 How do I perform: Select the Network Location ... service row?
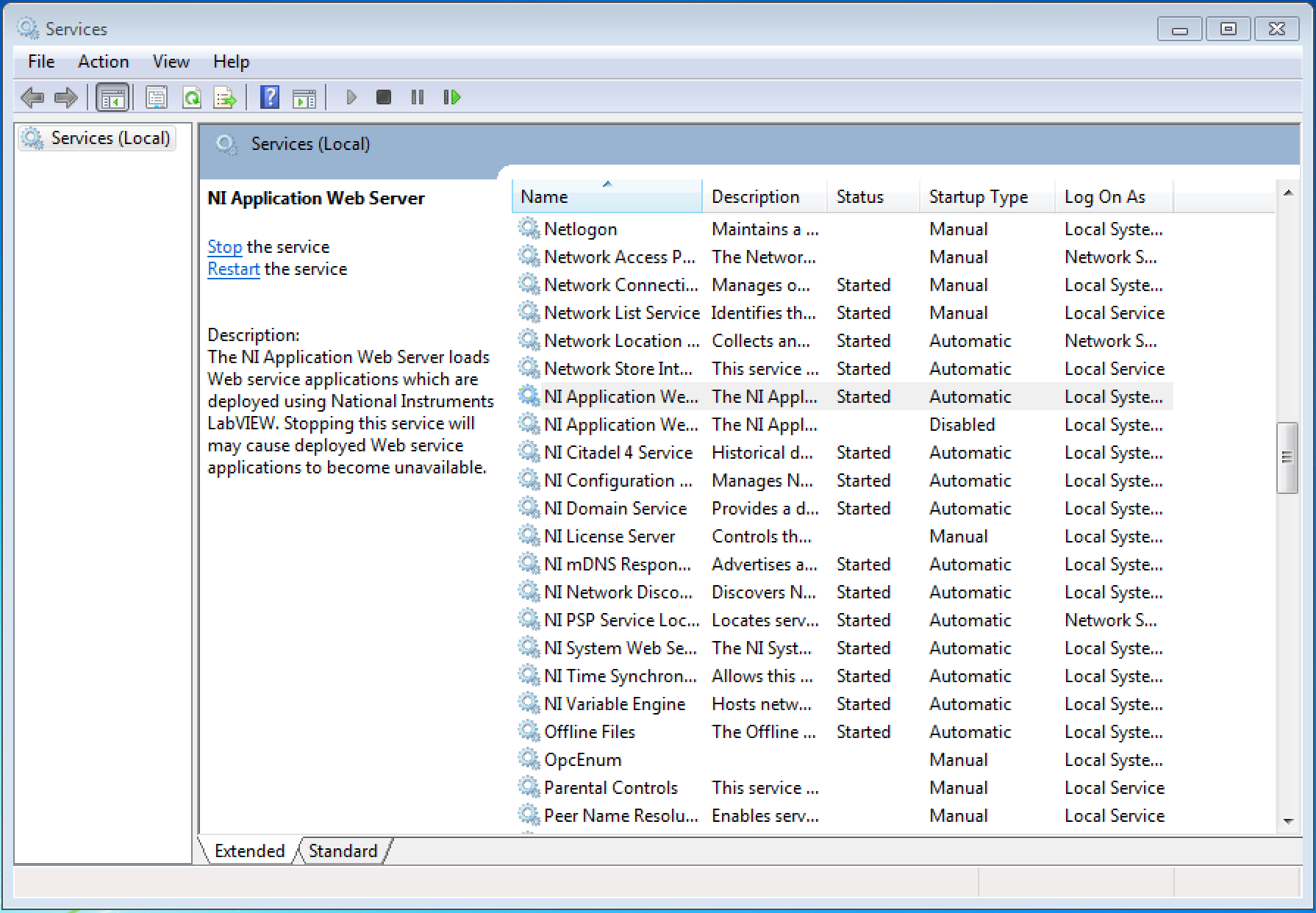click(844, 340)
